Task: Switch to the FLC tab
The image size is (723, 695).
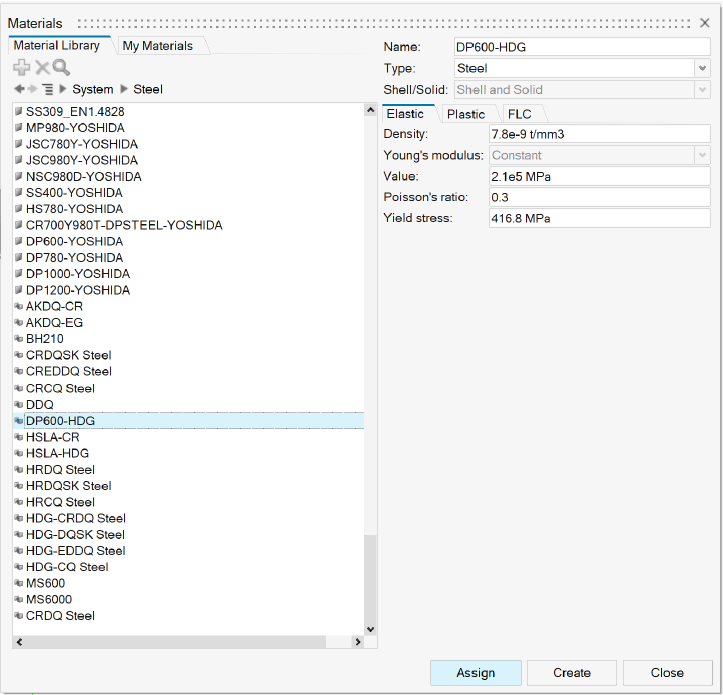Action: click(519, 114)
